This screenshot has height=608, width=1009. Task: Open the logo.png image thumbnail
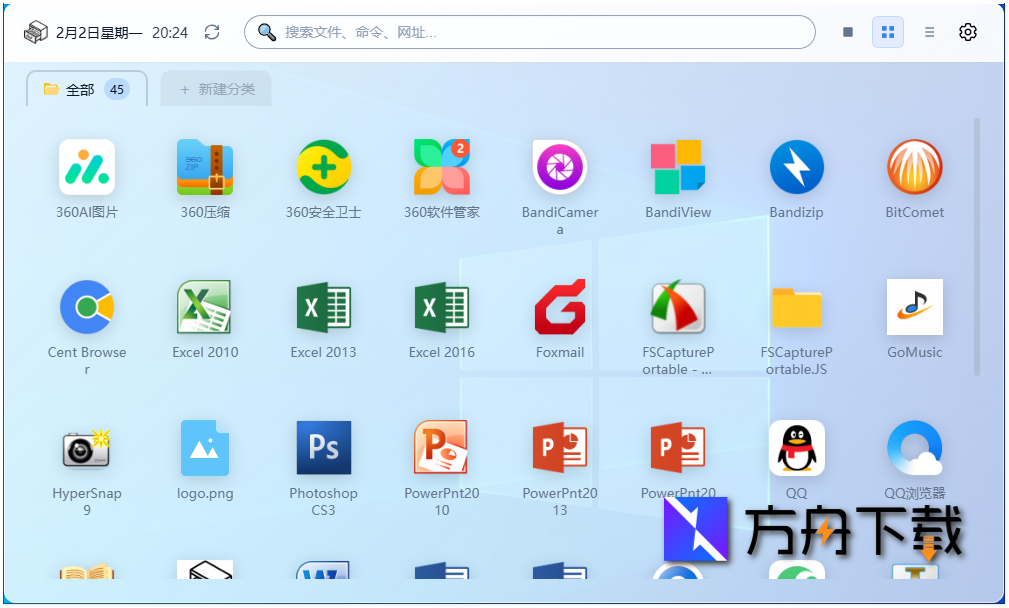(204, 448)
